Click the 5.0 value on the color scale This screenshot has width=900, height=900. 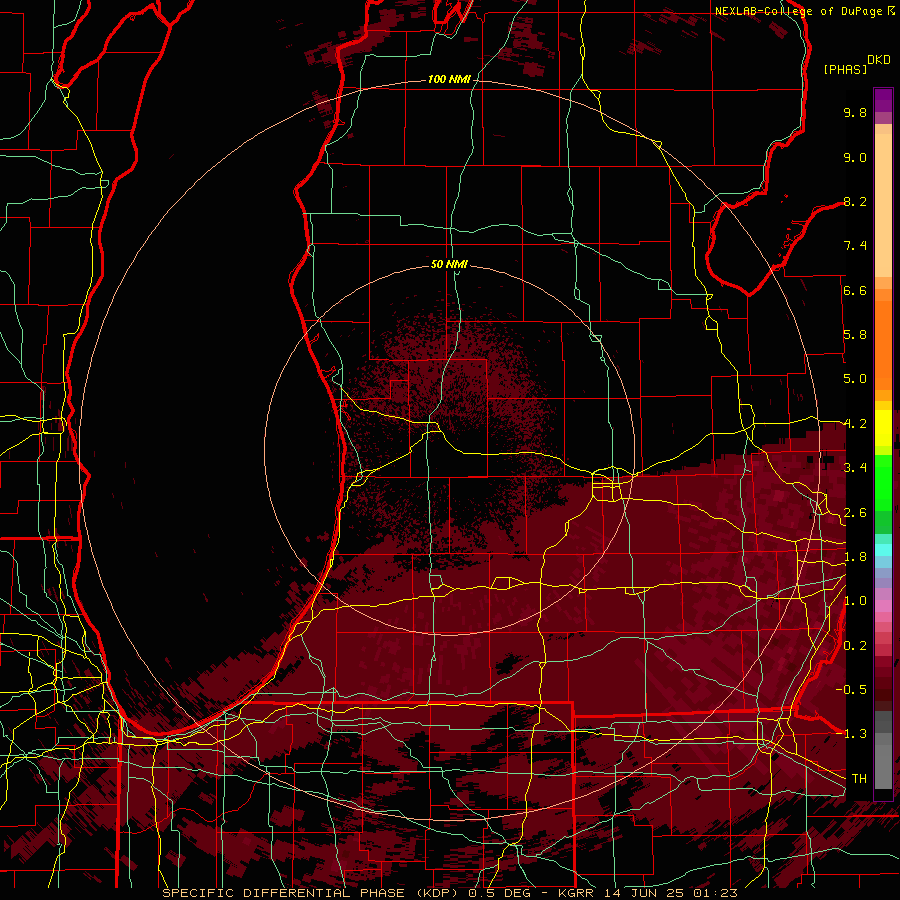(855, 379)
